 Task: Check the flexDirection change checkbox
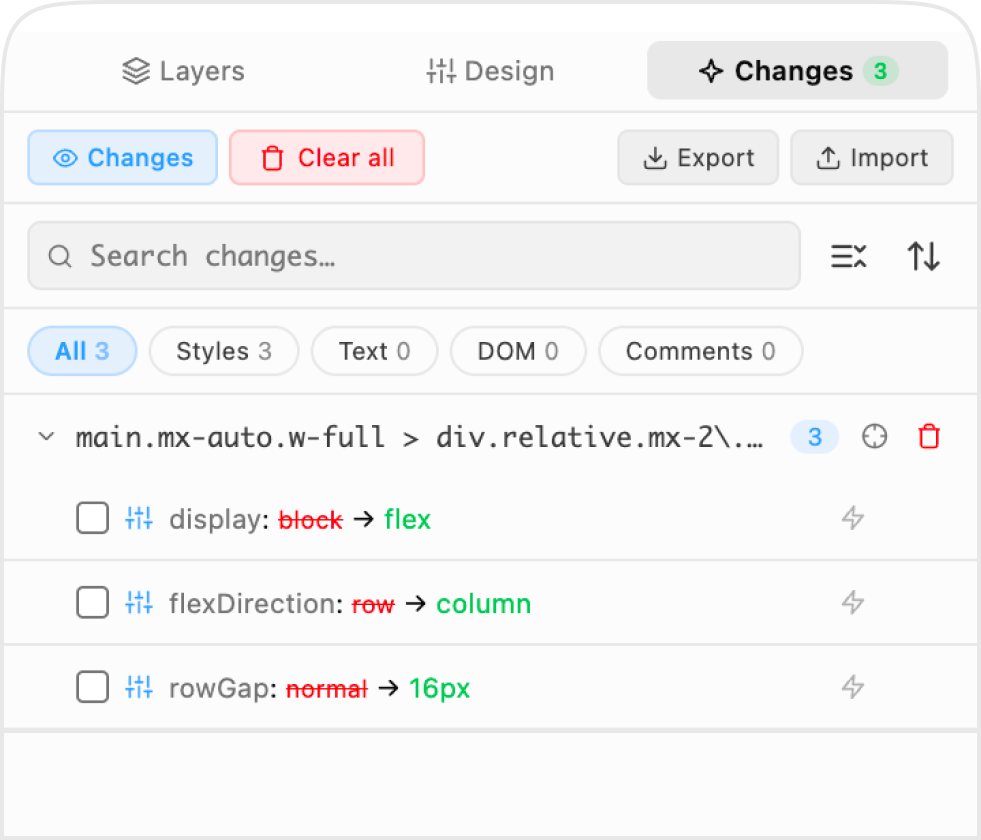pos(93,602)
